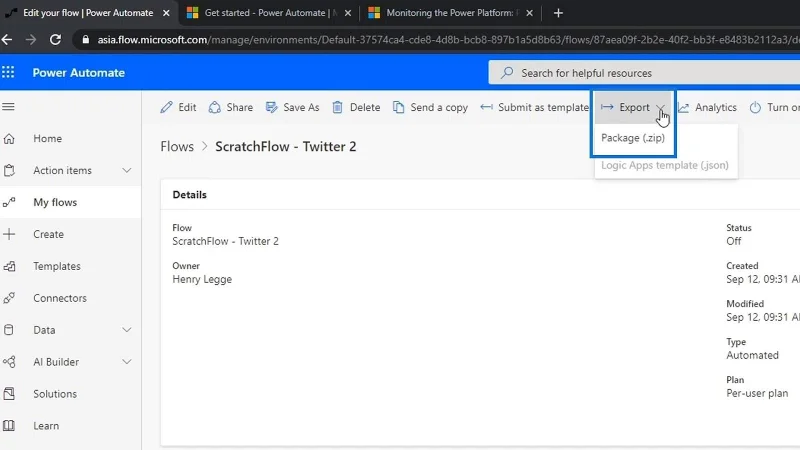The height and width of the screenshot is (450, 800).
Task: Close the Get started tab
Action: tap(348, 13)
